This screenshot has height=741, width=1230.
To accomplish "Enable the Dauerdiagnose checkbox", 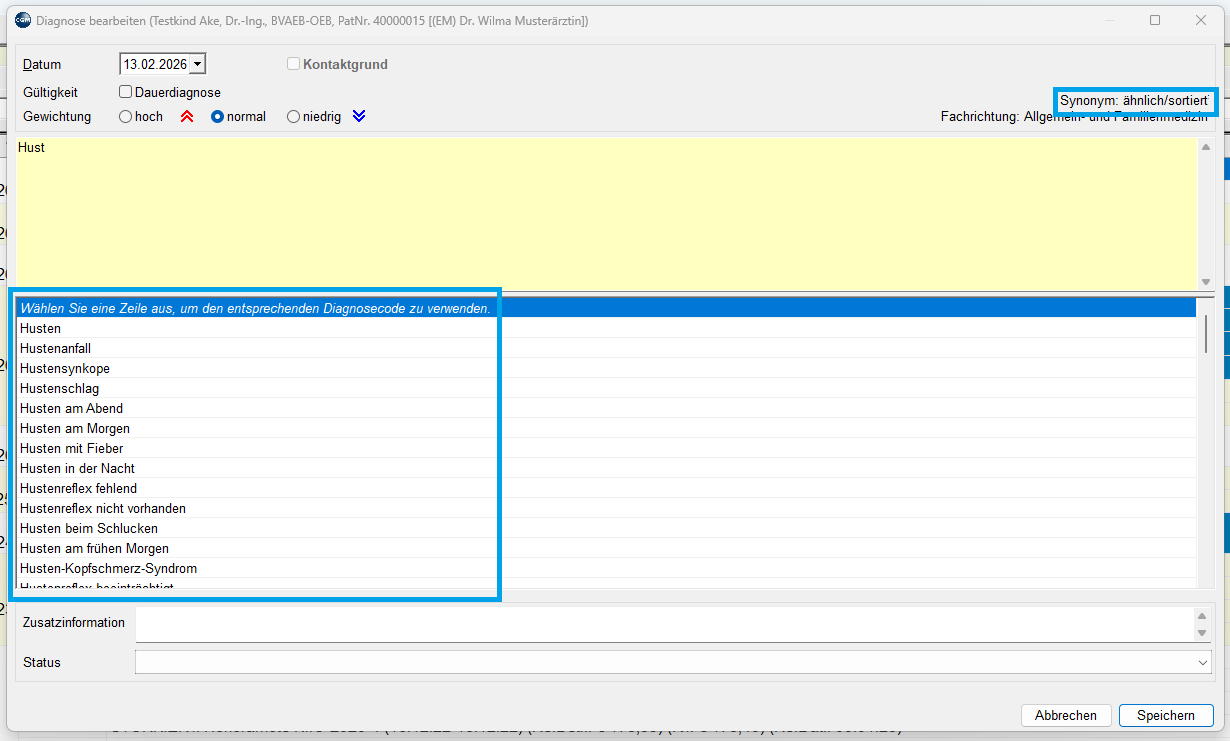I will (126, 92).
